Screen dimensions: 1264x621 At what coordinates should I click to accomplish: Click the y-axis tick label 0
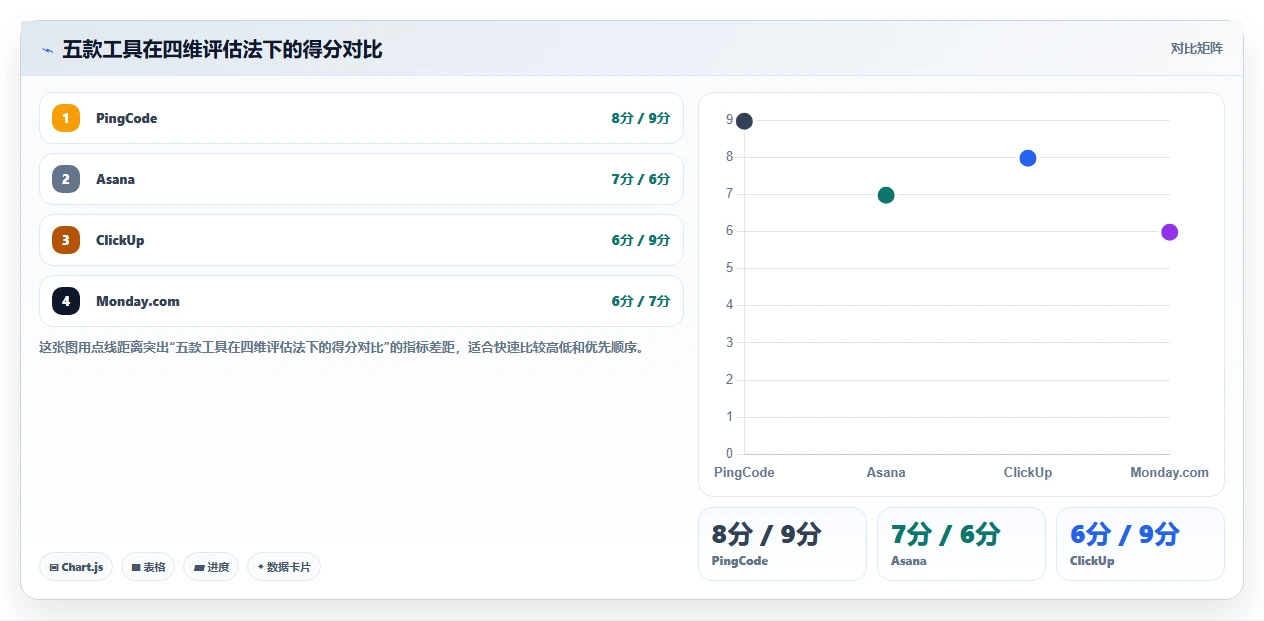tap(730, 453)
